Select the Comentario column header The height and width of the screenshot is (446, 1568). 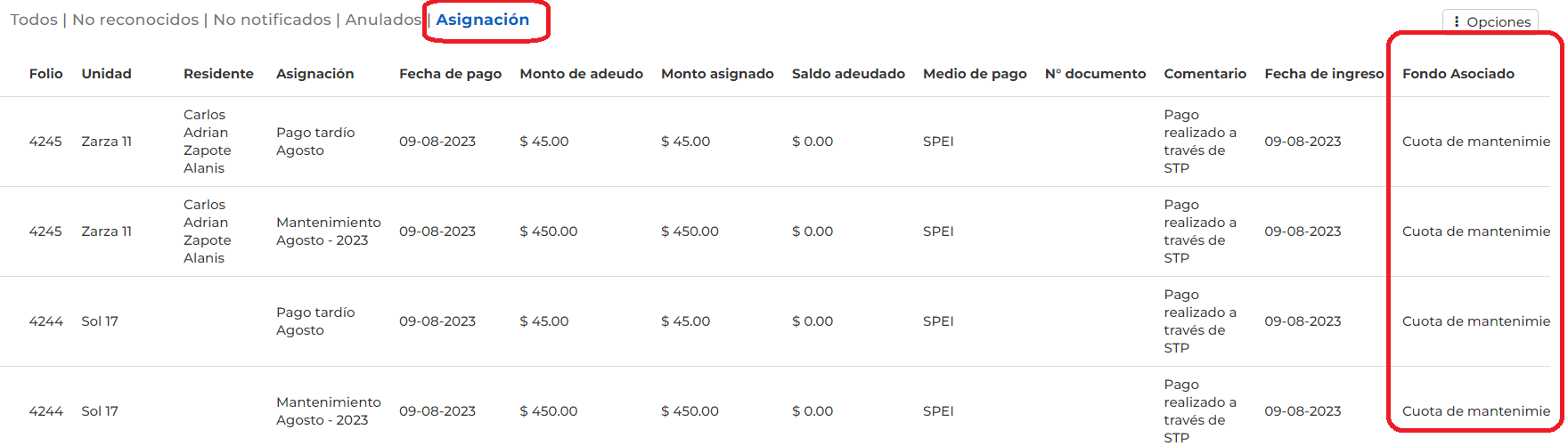[x=1205, y=74]
